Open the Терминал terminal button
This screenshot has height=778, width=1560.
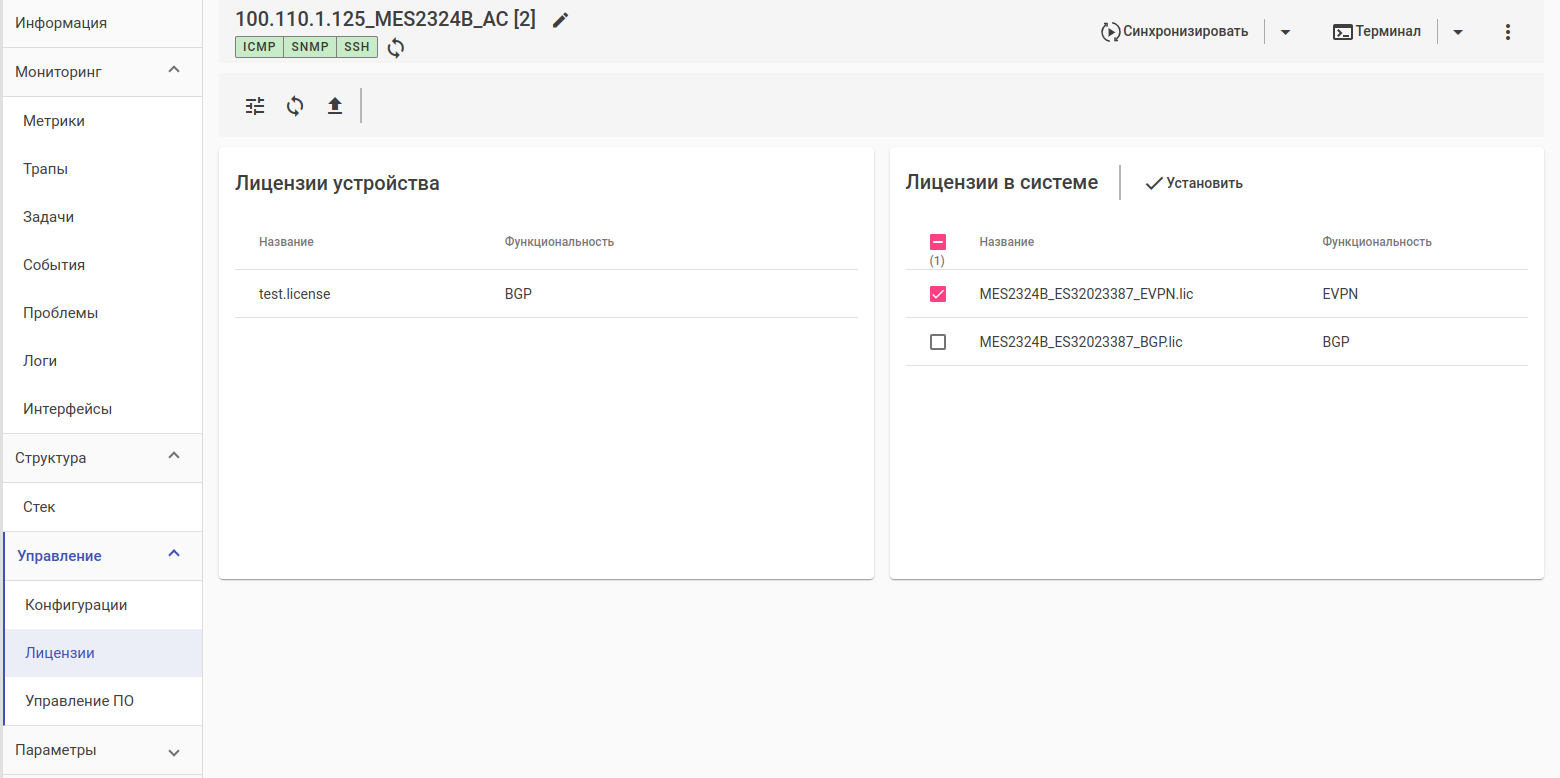pyautogui.click(x=1377, y=32)
